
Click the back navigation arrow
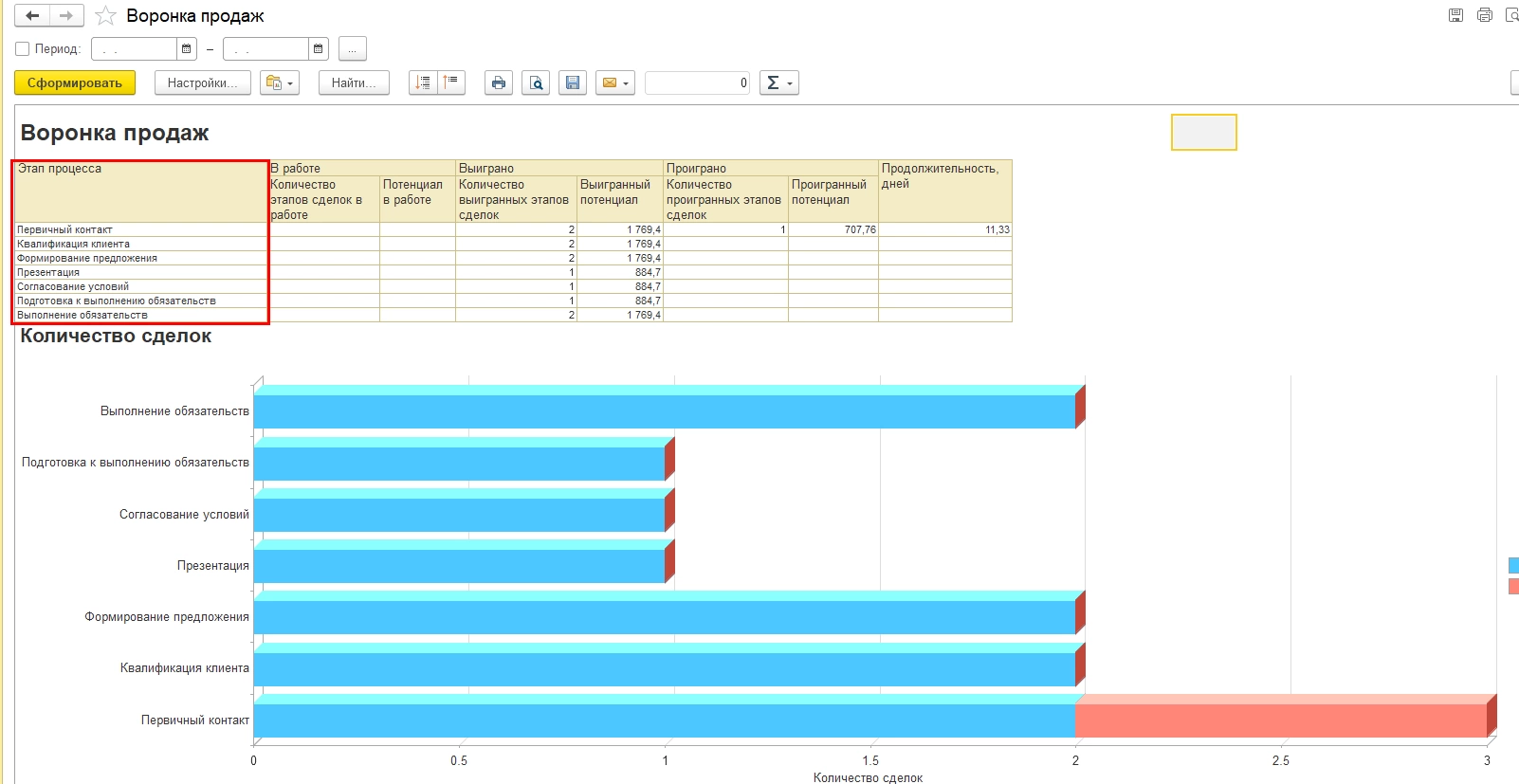(32, 16)
